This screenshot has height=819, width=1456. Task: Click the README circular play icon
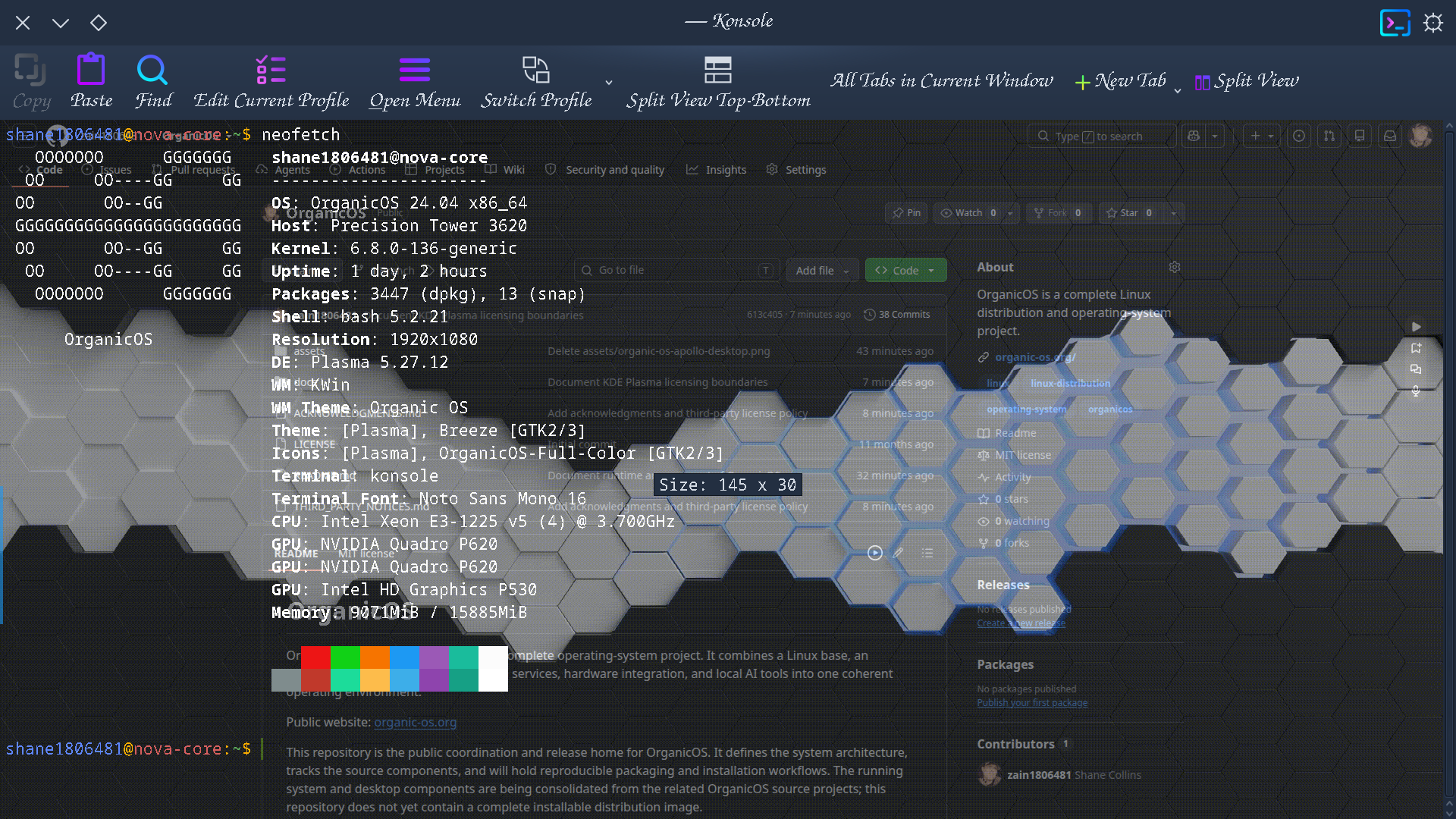[875, 553]
